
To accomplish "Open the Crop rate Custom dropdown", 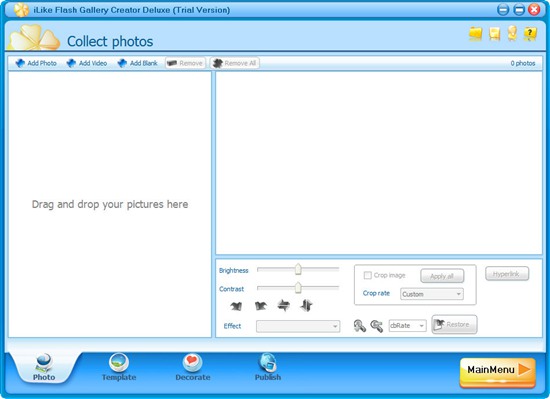I will click(431, 294).
